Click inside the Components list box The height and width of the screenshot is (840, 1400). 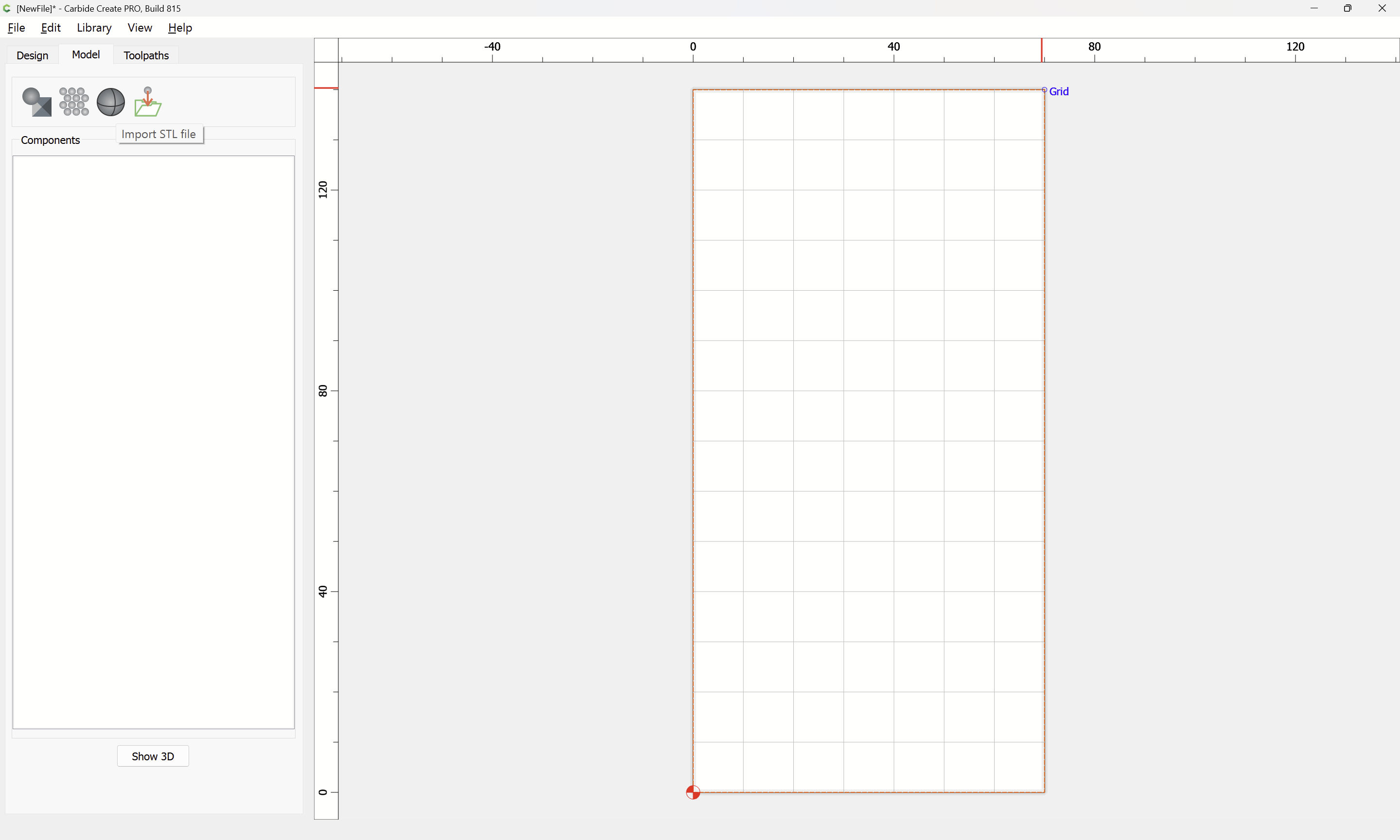point(153,442)
